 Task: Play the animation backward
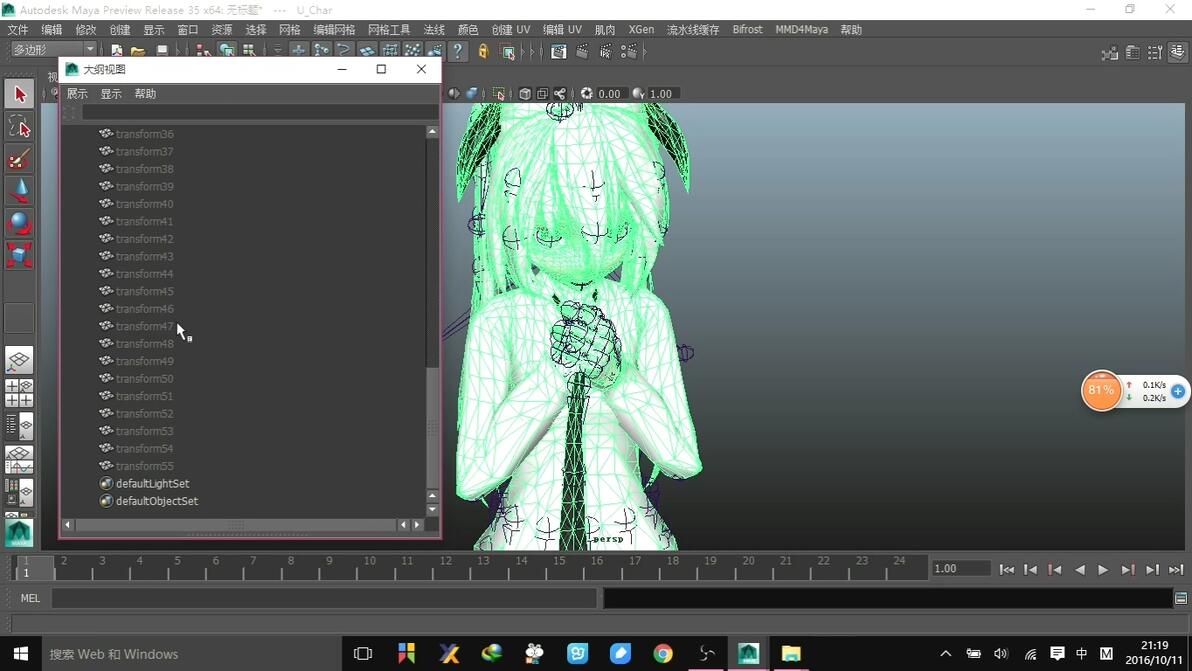[x=1079, y=569]
